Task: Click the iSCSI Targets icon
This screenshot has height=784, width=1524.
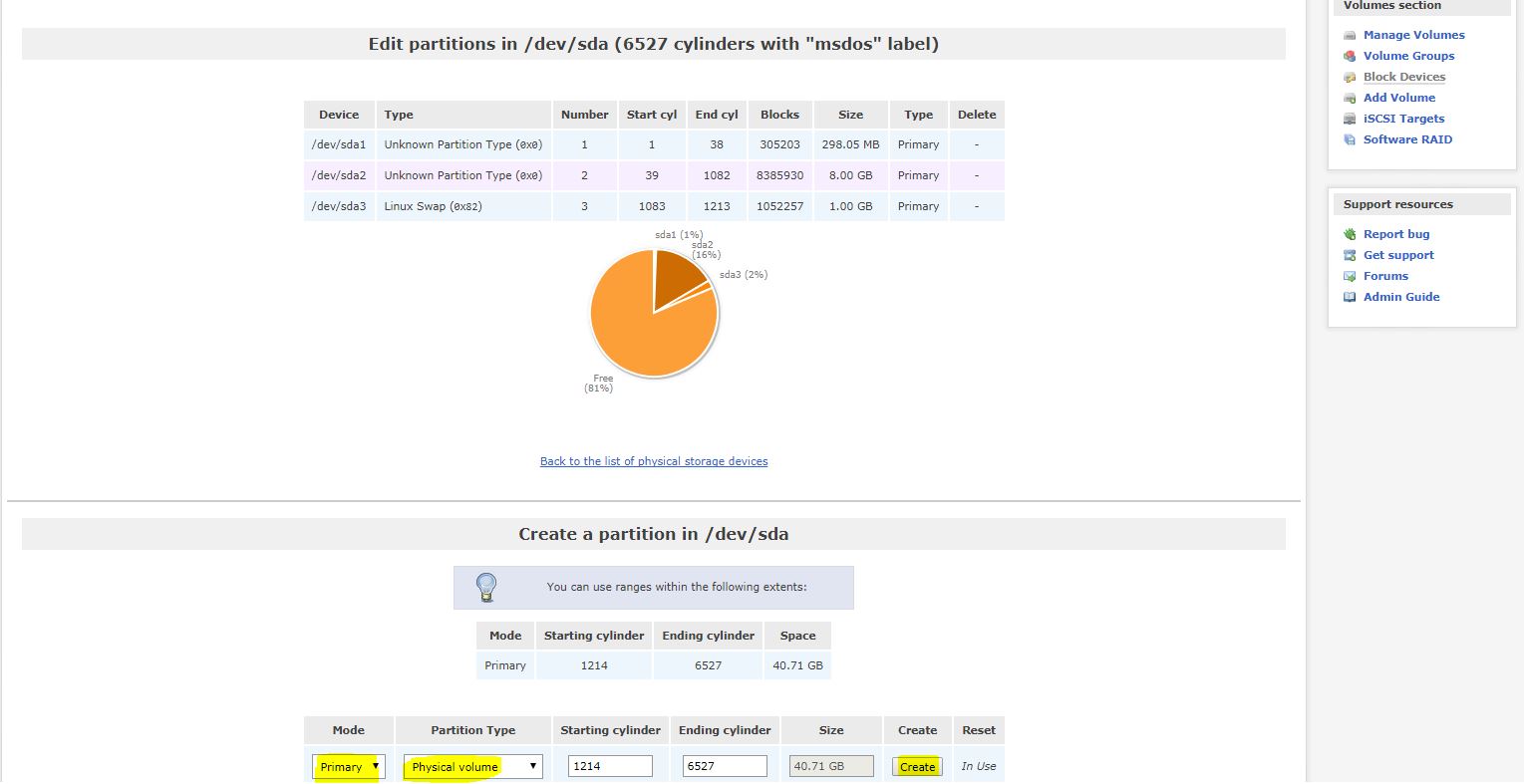Action: tap(1350, 119)
